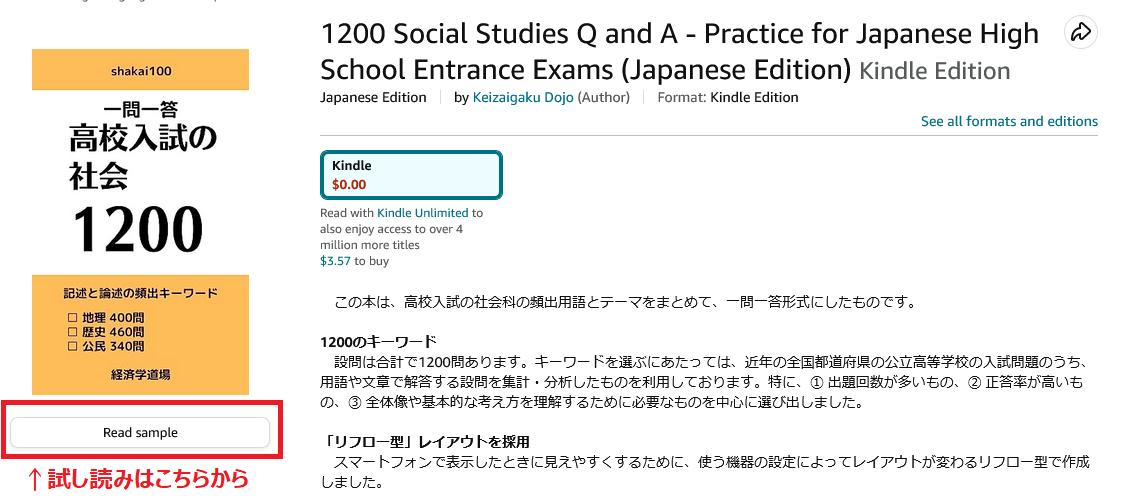Tick the 地理 400問 checkbox on cover
This screenshot has width=1129, height=503.
[x=72, y=317]
